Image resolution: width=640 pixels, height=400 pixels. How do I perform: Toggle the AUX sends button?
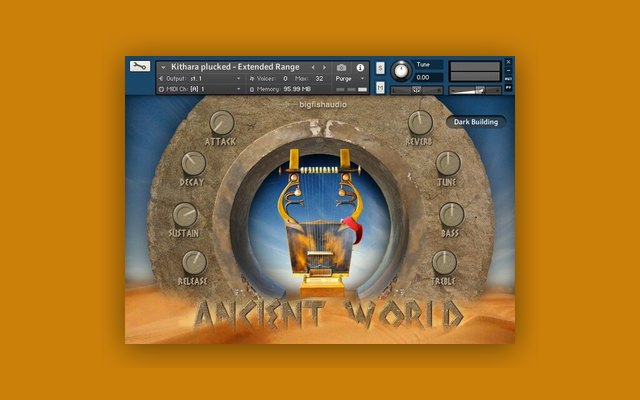coord(509,79)
